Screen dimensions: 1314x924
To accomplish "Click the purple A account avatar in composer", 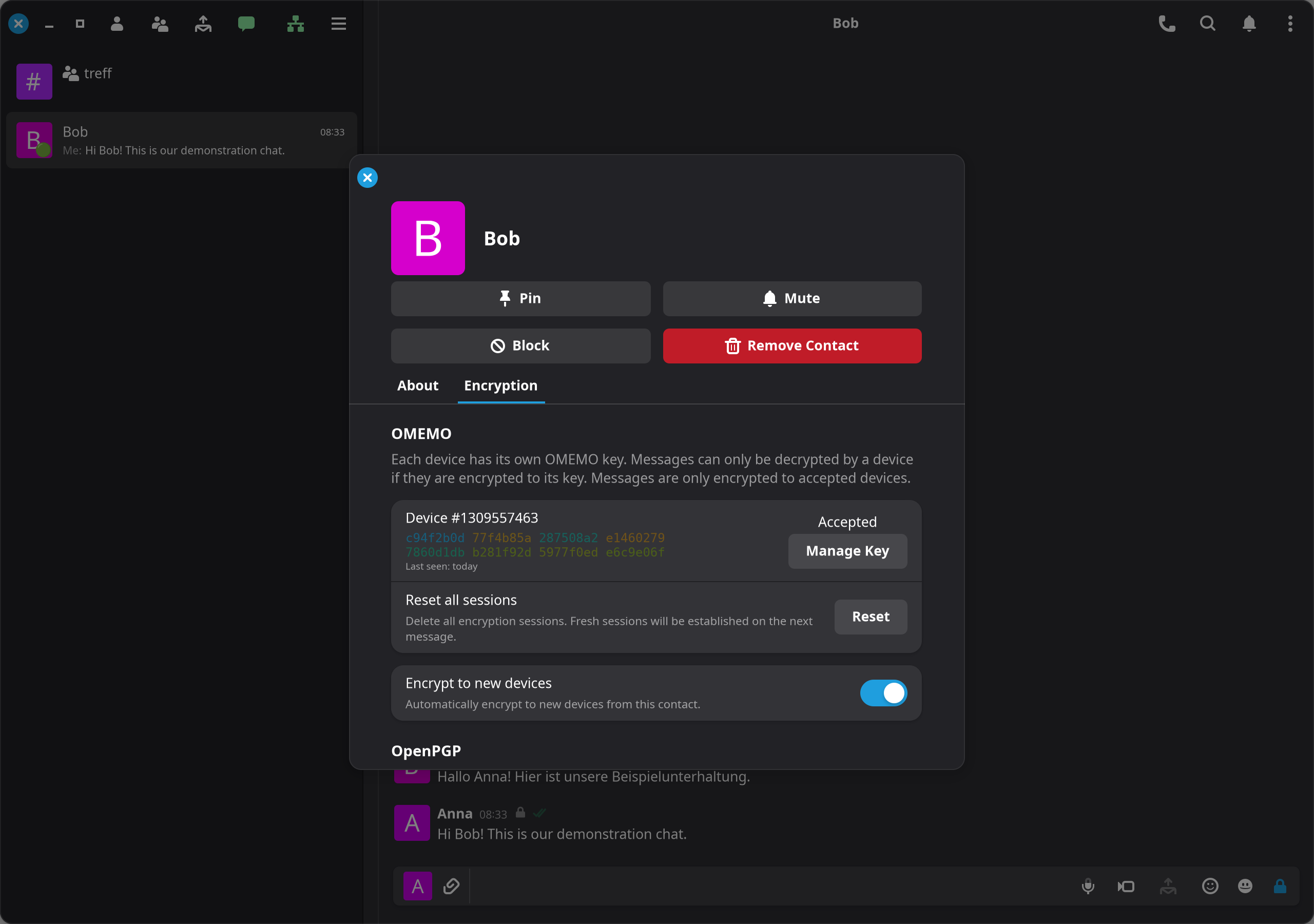I will click(x=418, y=886).
